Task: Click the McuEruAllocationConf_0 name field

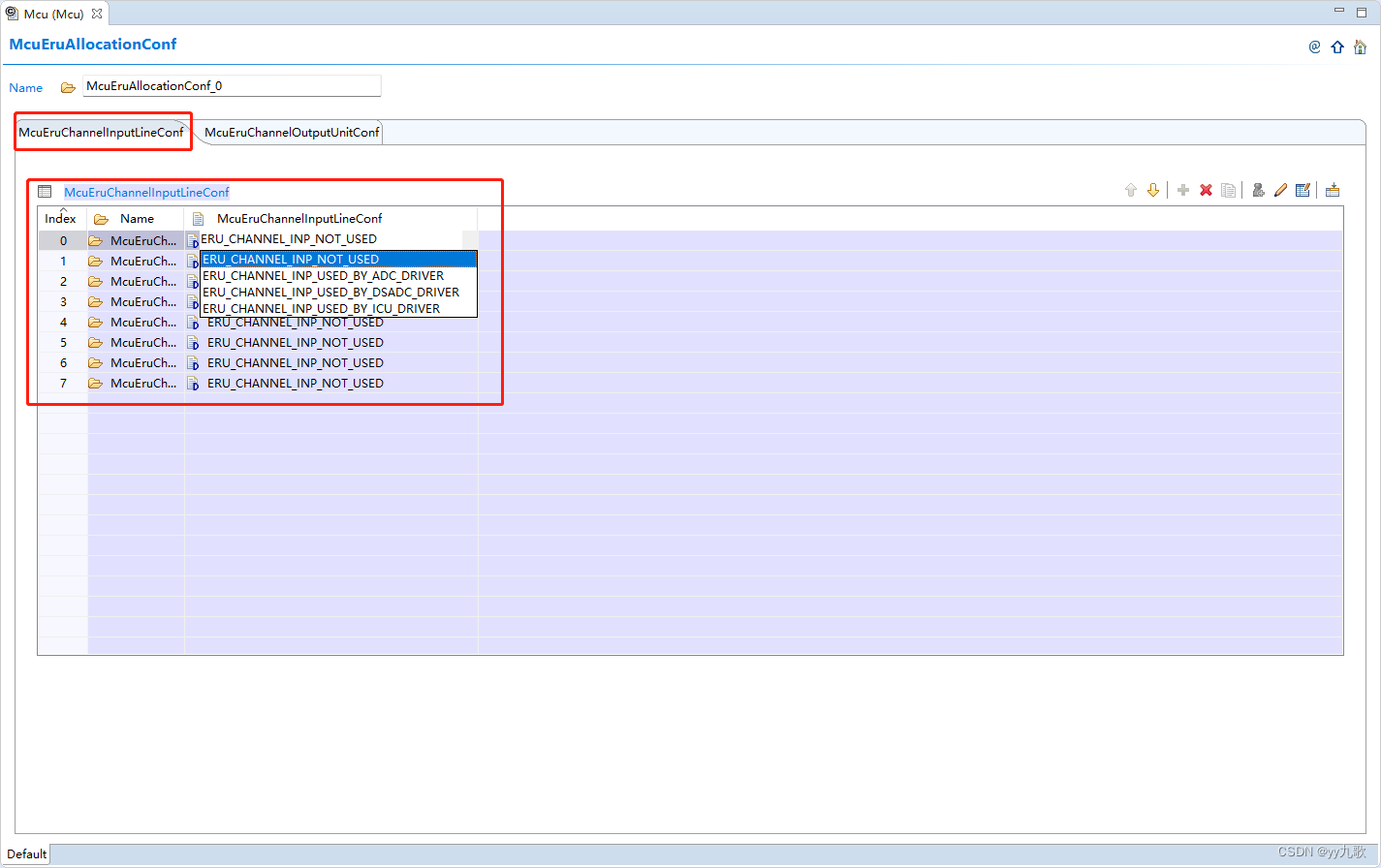Action: (232, 86)
